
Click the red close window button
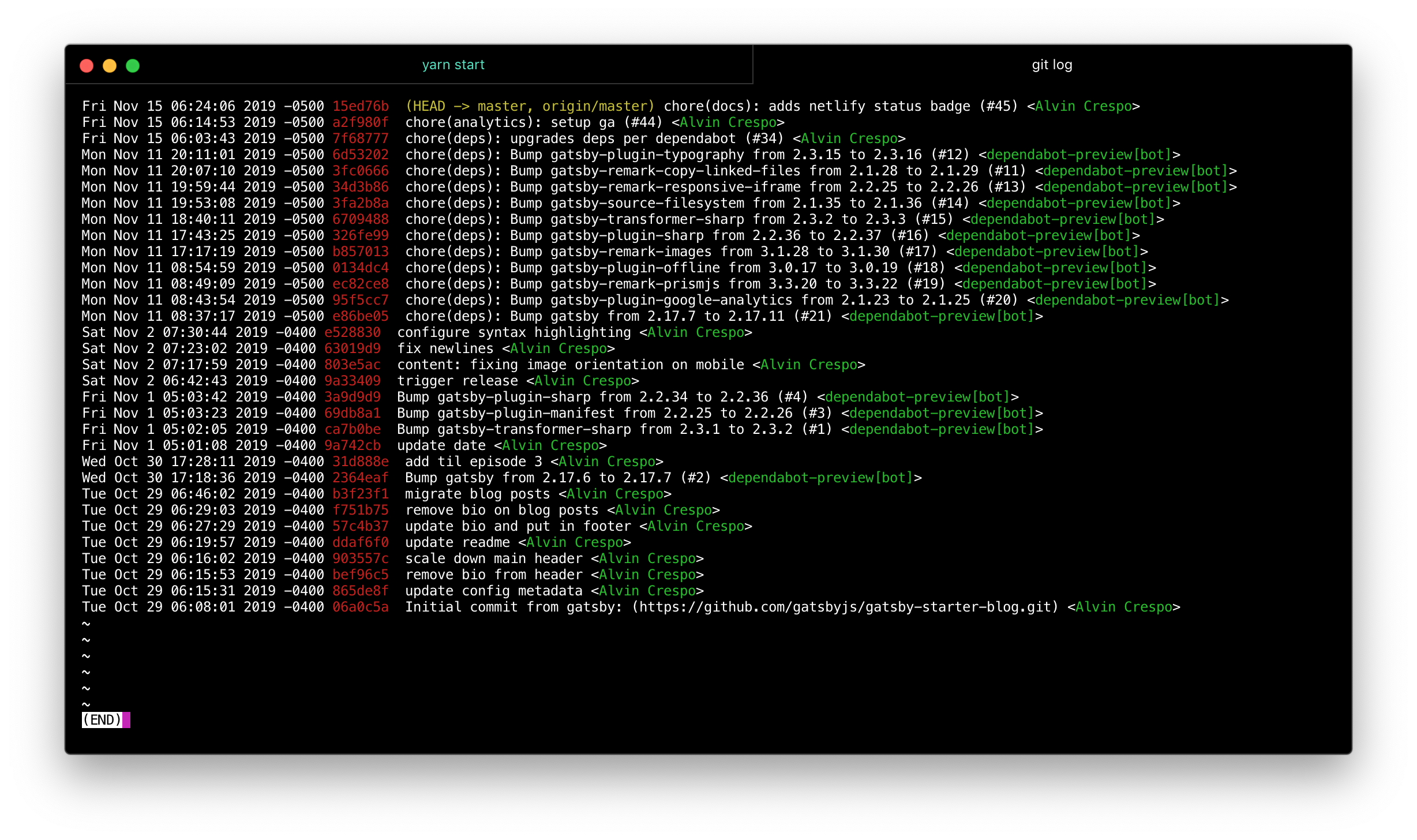click(x=87, y=66)
